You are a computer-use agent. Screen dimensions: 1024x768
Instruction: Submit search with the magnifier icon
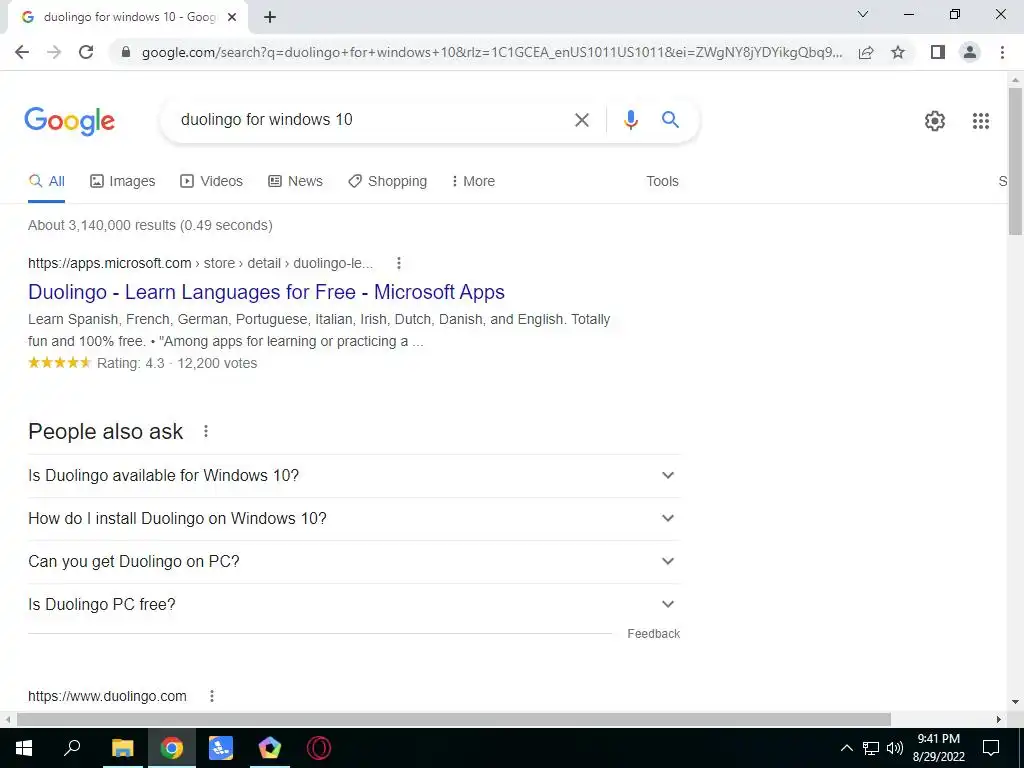[x=670, y=120]
